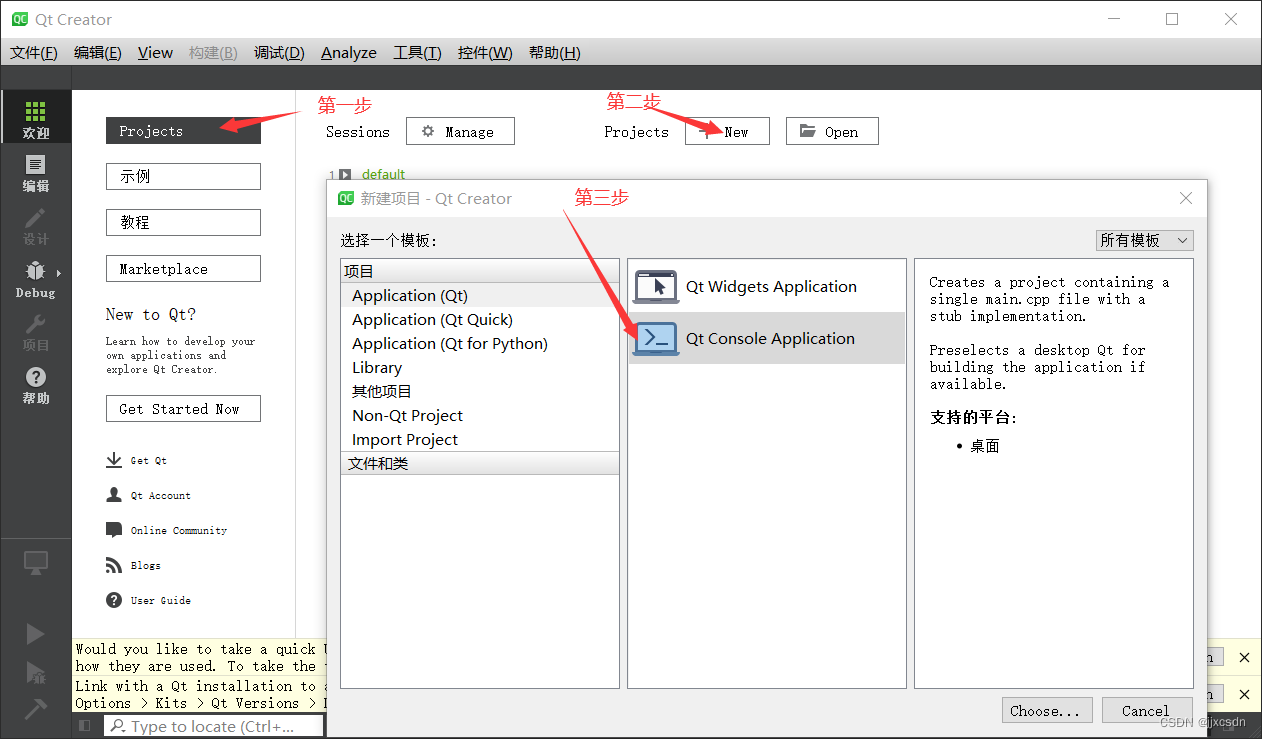The height and width of the screenshot is (739, 1262).
Task: Click the Cancel button in dialog
Action: click(x=1147, y=711)
